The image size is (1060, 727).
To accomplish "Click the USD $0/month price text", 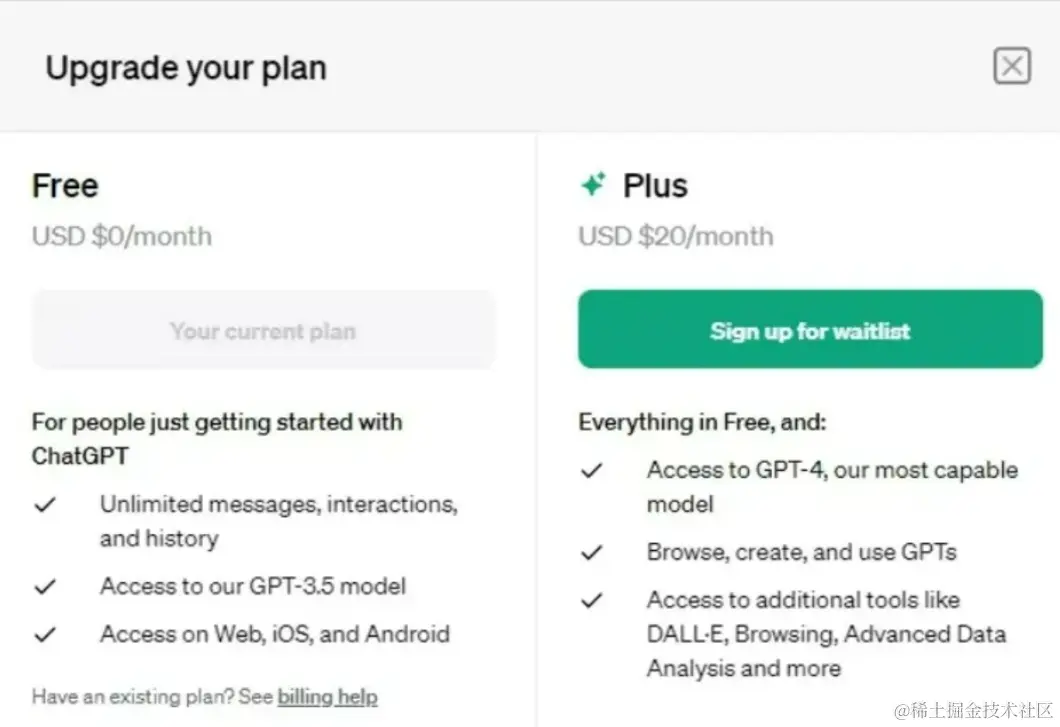I will tap(122, 236).
